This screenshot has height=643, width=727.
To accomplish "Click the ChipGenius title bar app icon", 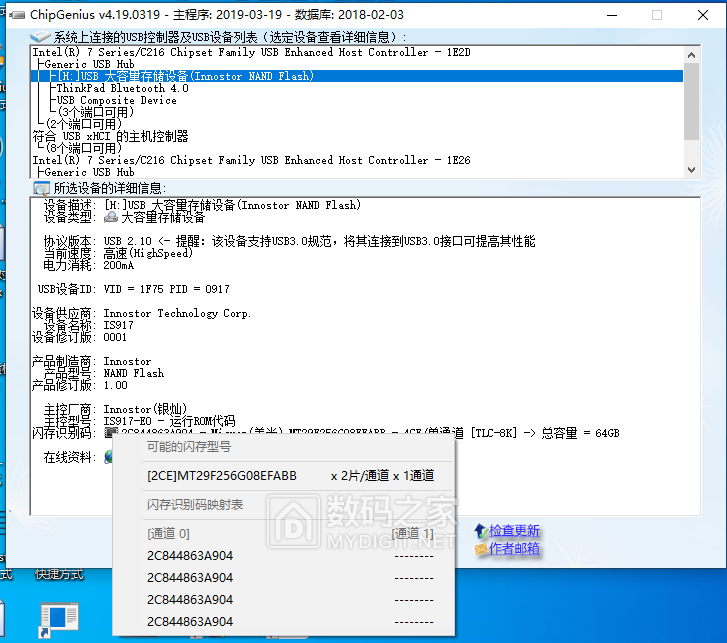I will click(16, 15).
